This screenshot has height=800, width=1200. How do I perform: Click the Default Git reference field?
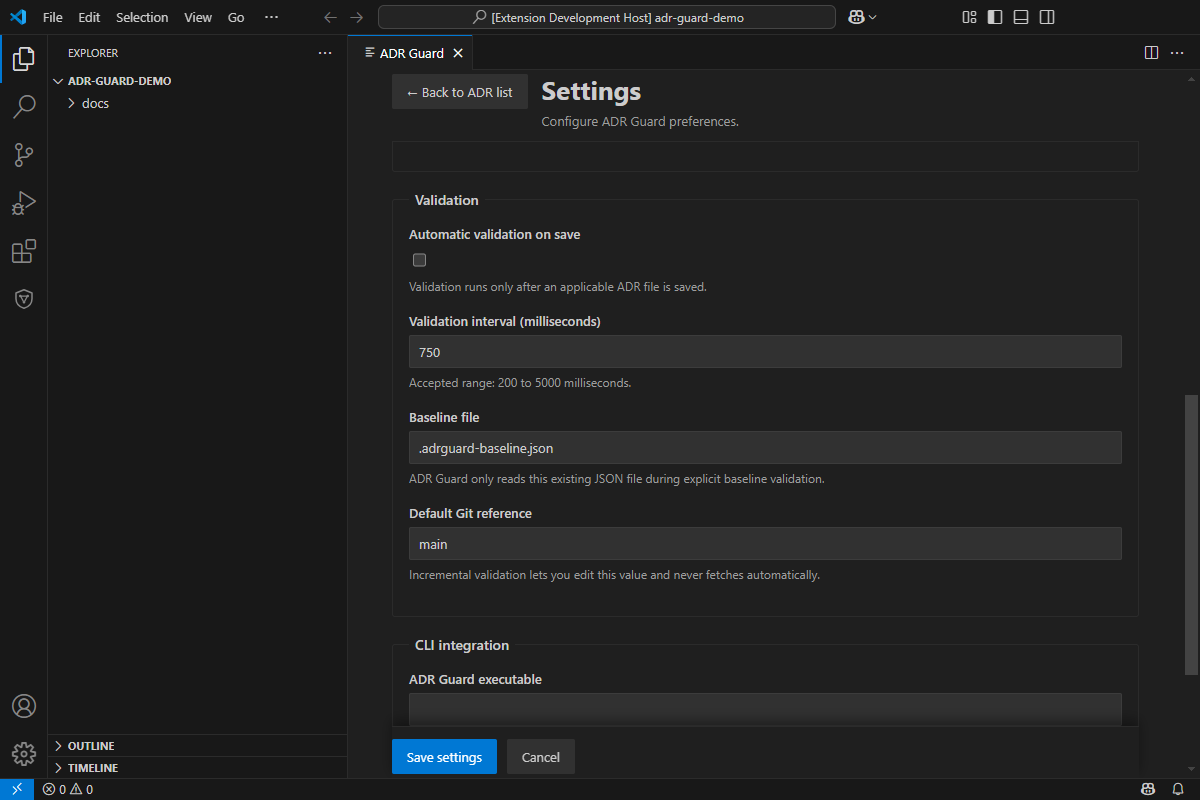[x=765, y=544]
